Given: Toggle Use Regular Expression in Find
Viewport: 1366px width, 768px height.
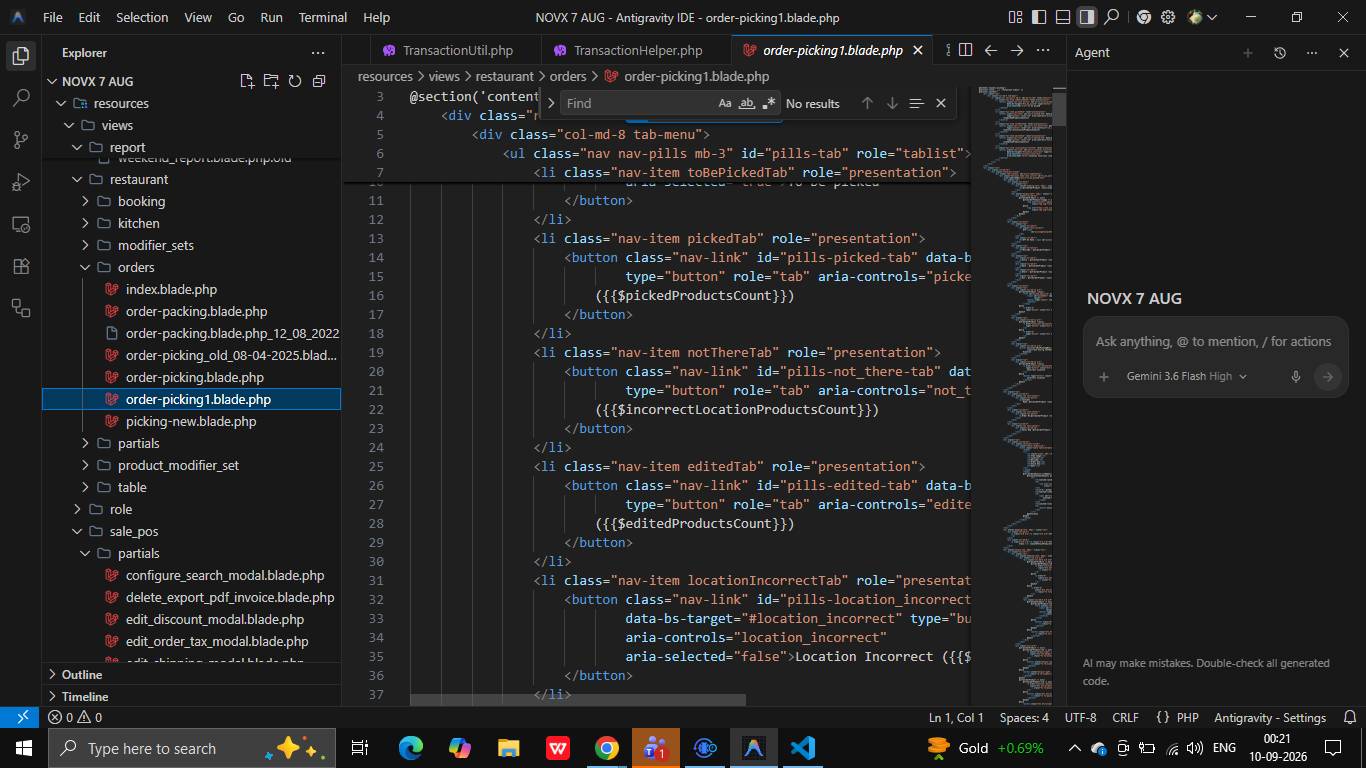Looking at the screenshot, I should click(769, 103).
